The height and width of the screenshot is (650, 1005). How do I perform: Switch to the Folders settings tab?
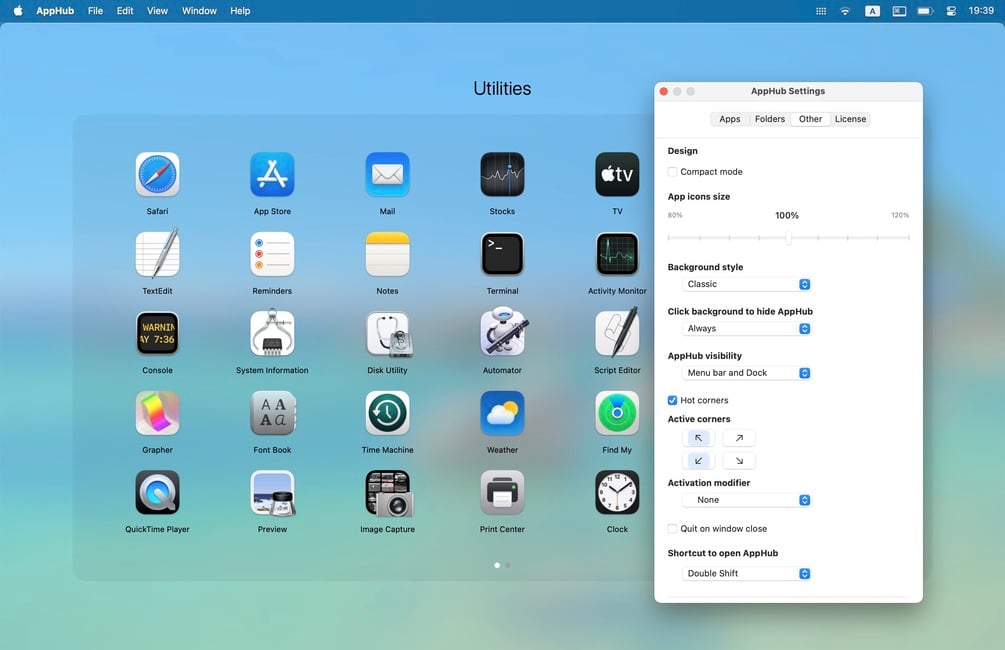pyautogui.click(x=770, y=119)
